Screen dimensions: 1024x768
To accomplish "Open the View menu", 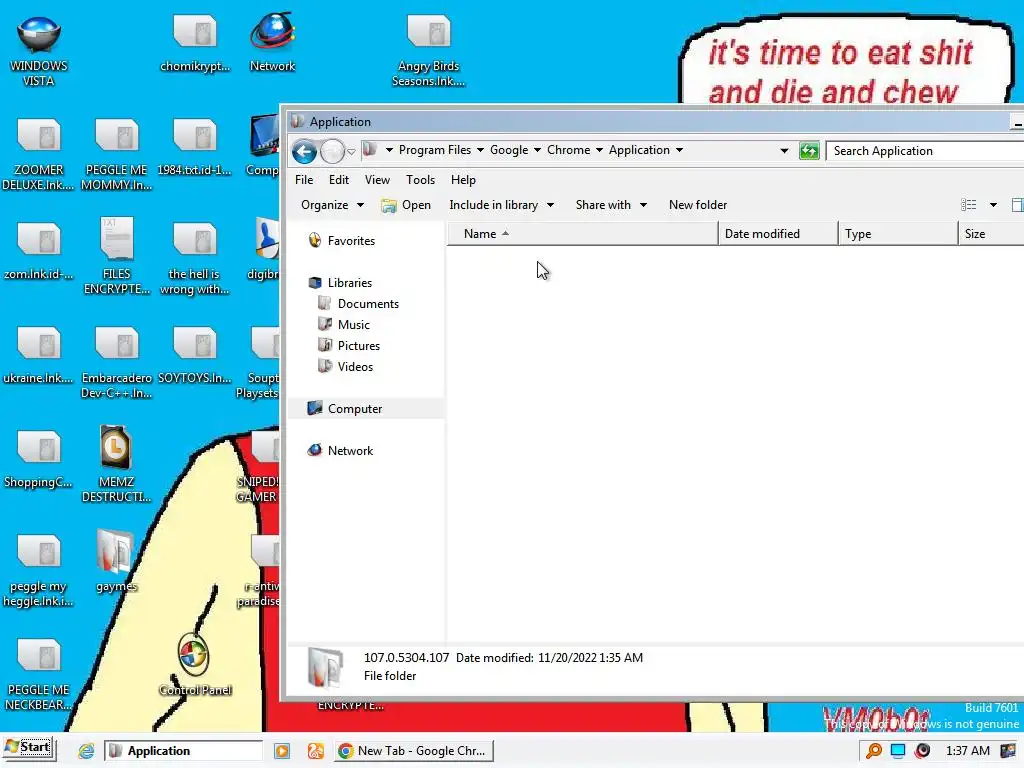I will [377, 180].
